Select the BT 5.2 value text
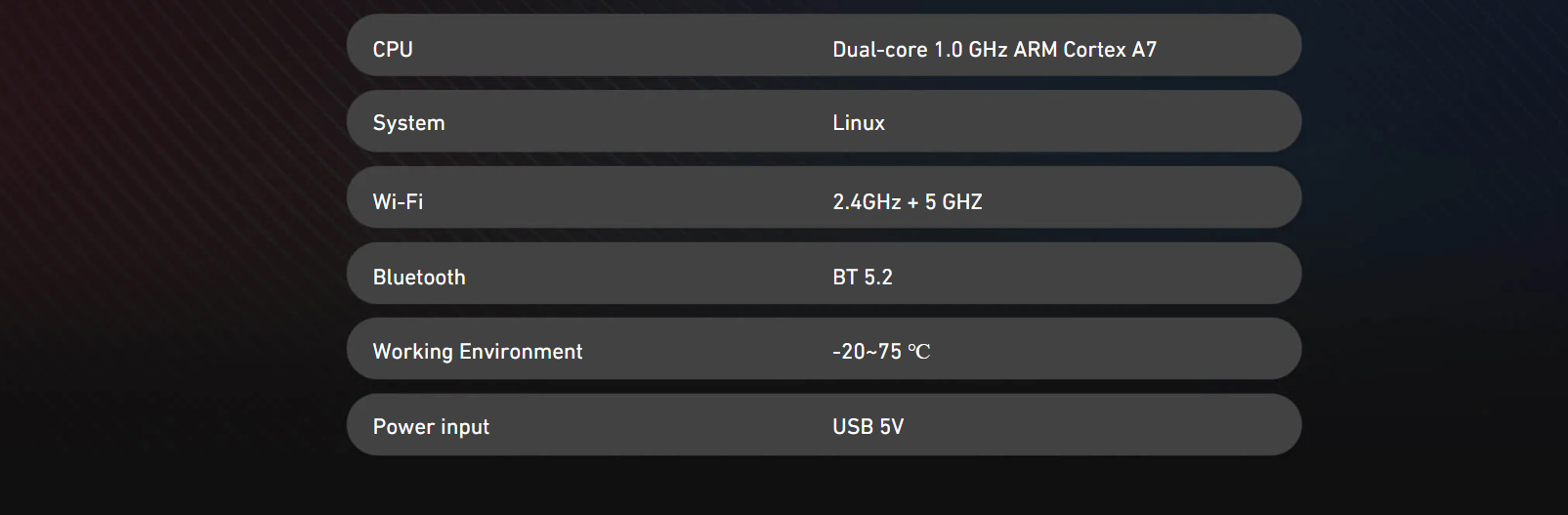Screen dimensions: 1568x515 click(863, 277)
